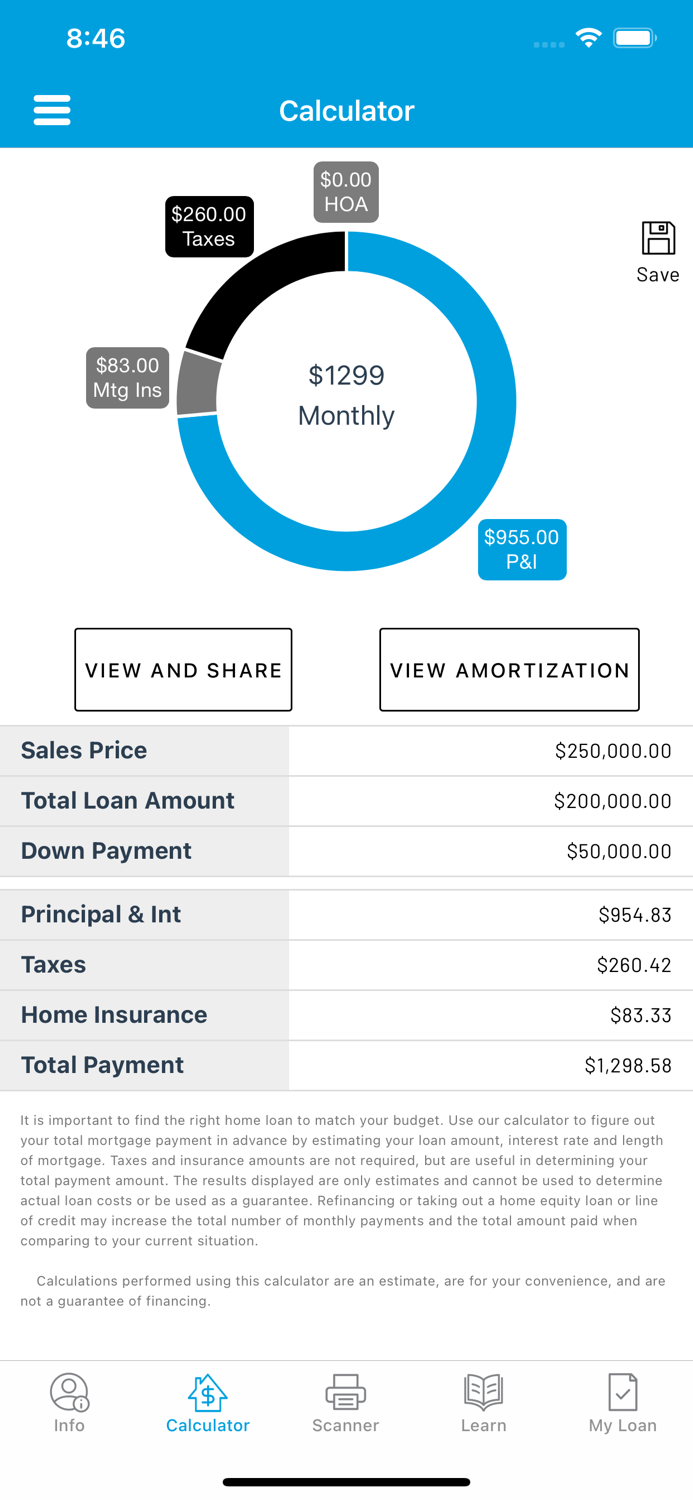Select the Mtg Ins chart callout
The width and height of the screenshot is (693, 1500).
coord(127,378)
